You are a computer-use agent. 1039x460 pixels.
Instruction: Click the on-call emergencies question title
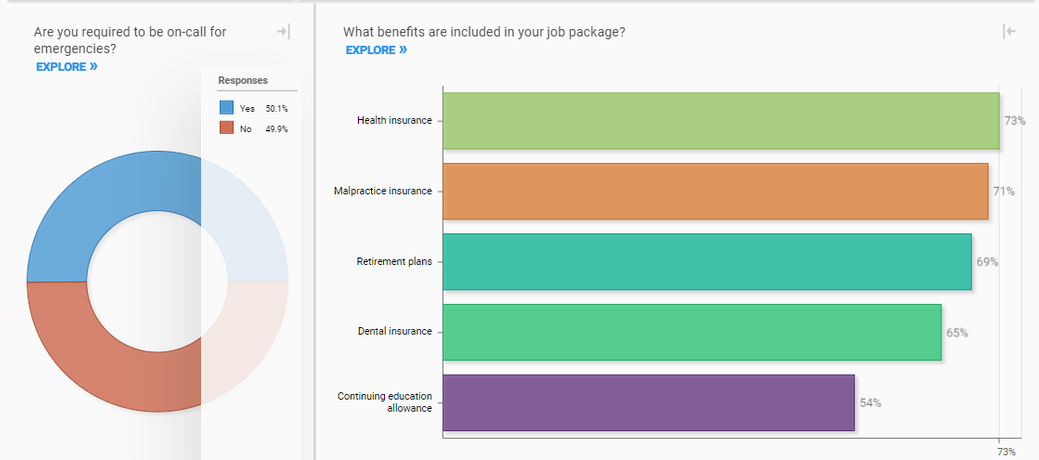pos(130,39)
